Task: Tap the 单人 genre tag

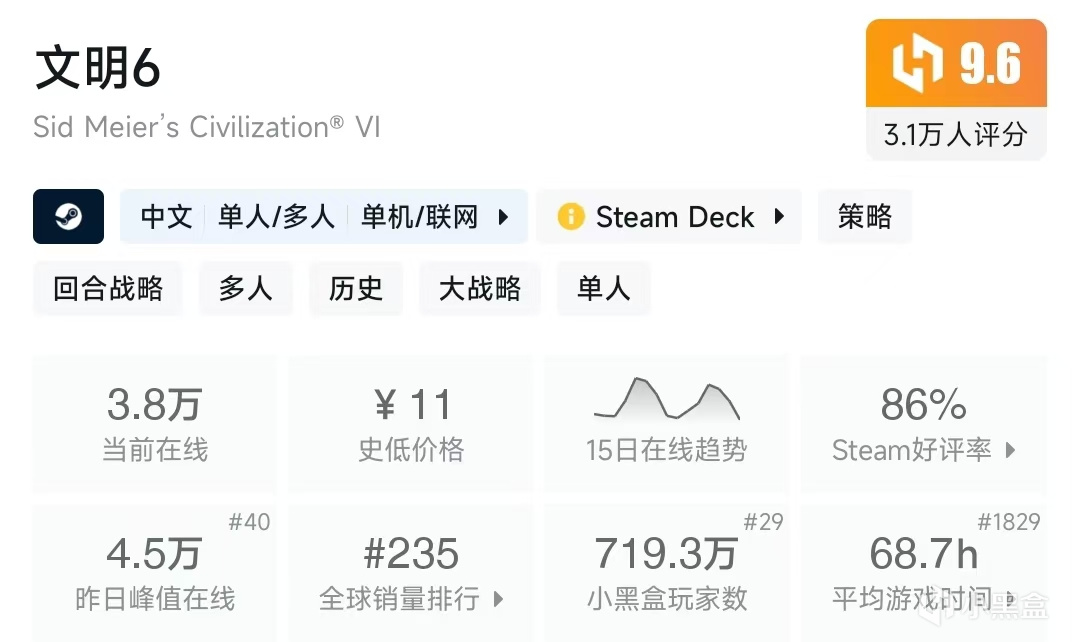Action: pyautogui.click(x=603, y=289)
